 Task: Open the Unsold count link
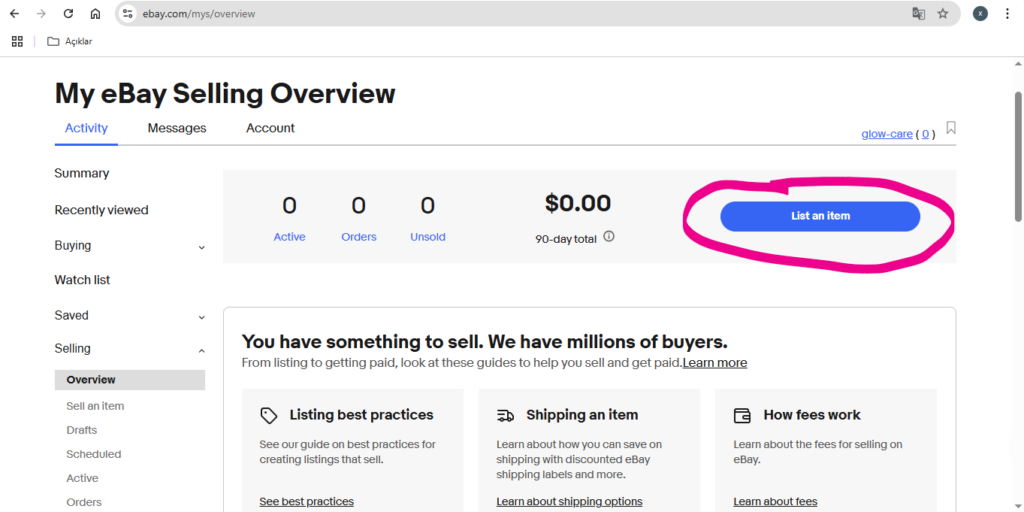coord(428,236)
